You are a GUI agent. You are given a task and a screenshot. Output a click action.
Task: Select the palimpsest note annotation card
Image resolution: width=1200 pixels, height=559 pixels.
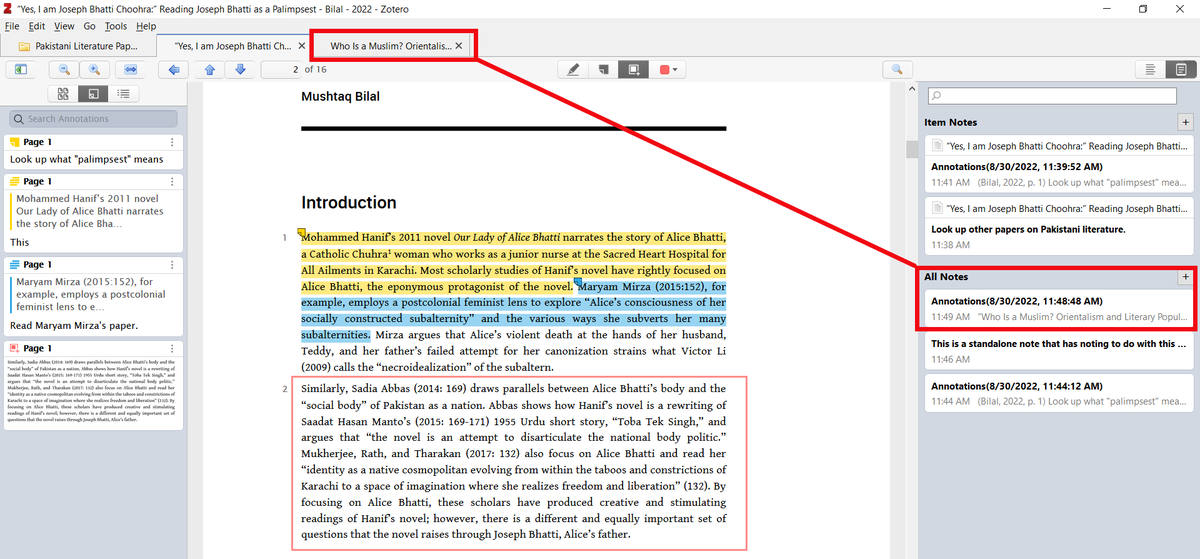point(93,151)
